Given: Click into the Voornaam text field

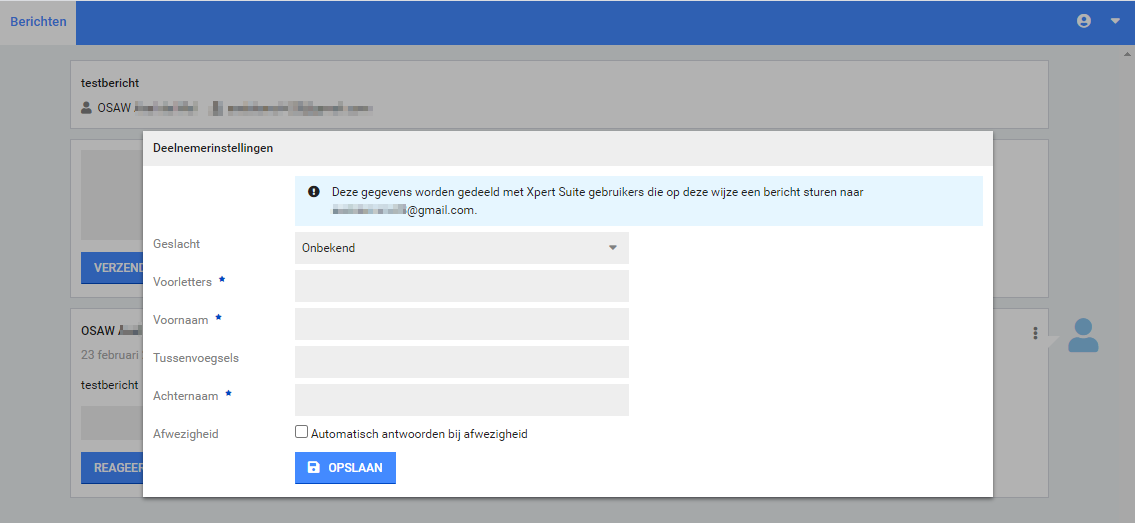Looking at the screenshot, I should click(x=461, y=324).
